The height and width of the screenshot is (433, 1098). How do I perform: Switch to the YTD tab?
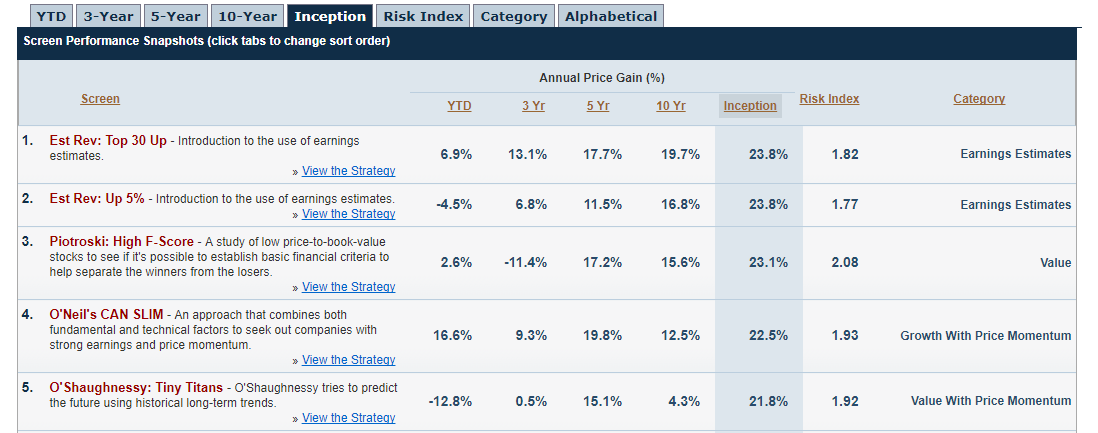(x=51, y=16)
